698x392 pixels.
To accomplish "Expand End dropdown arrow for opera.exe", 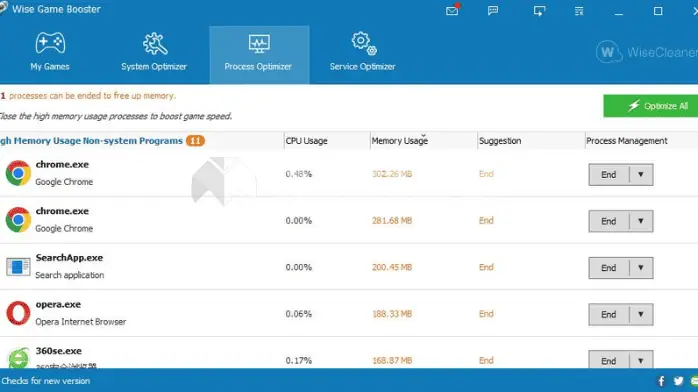I will pos(641,315).
